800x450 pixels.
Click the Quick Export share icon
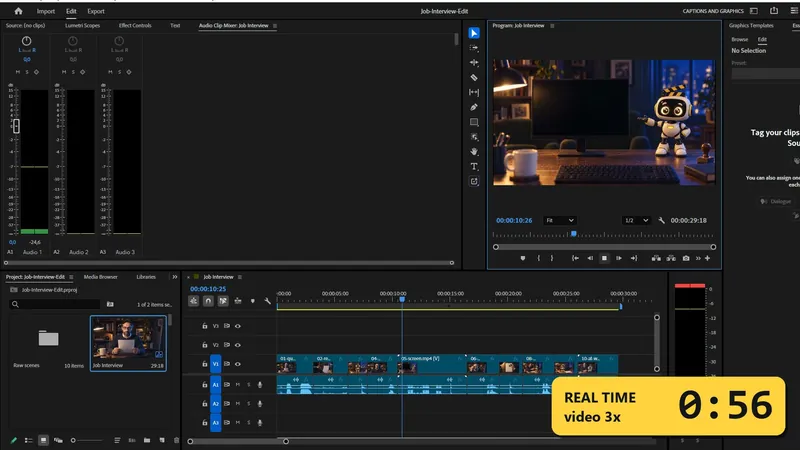click(x=774, y=11)
